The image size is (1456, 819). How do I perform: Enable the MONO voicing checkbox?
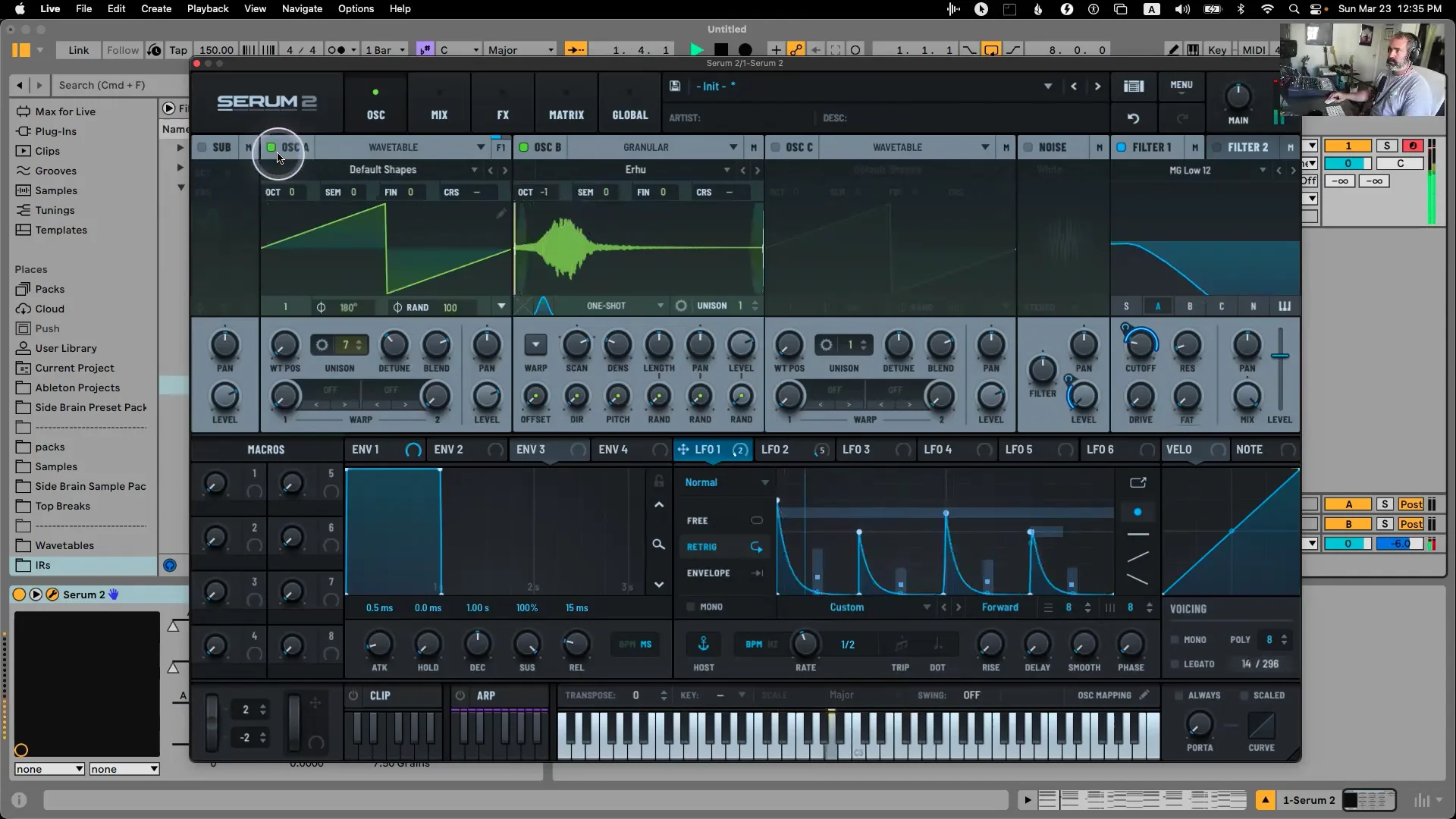1175,640
